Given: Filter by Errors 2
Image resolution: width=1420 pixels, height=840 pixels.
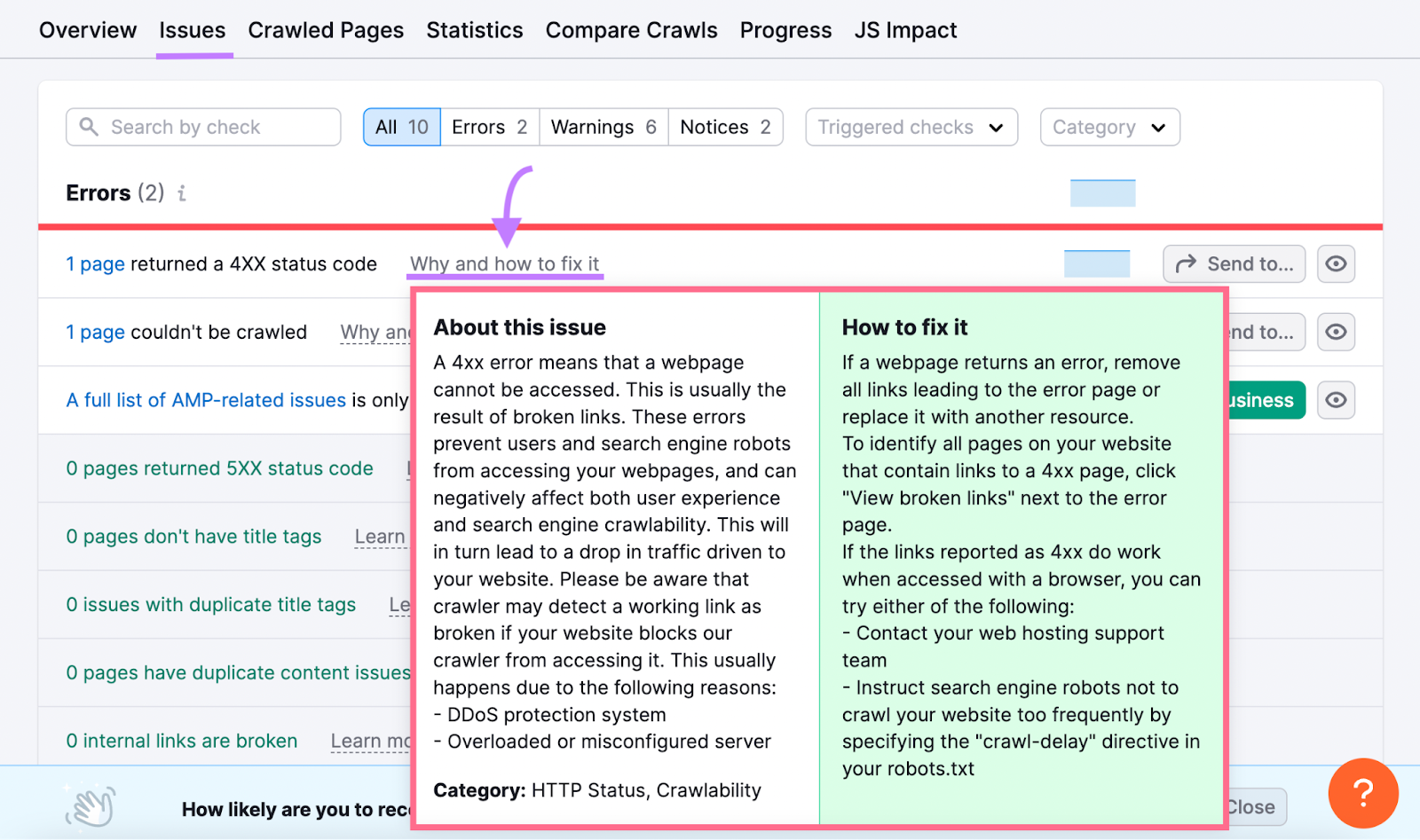Looking at the screenshot, I should pyautogui.click(x=490, y=127).
